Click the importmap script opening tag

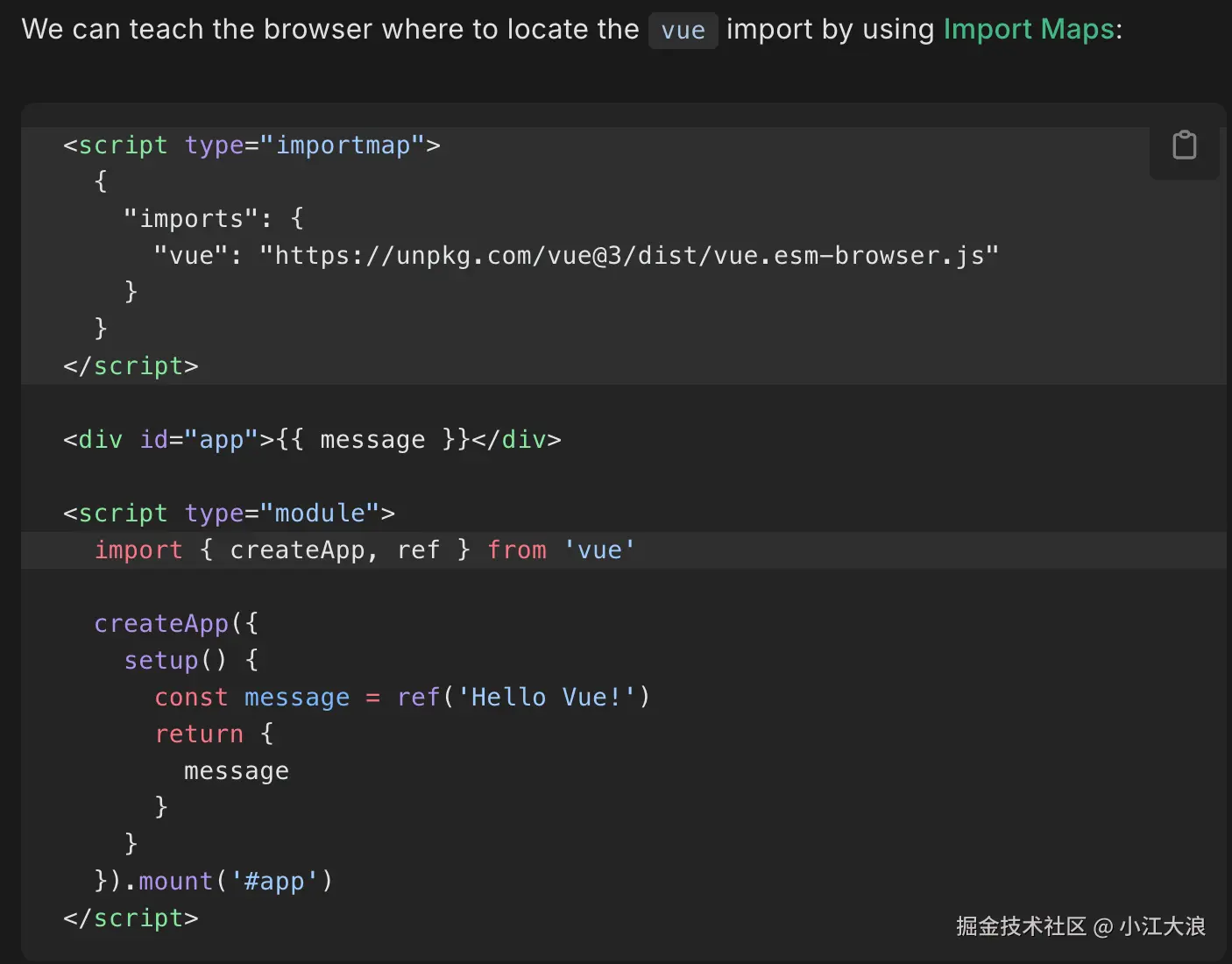pyautogui.click(x=251, y=145)
